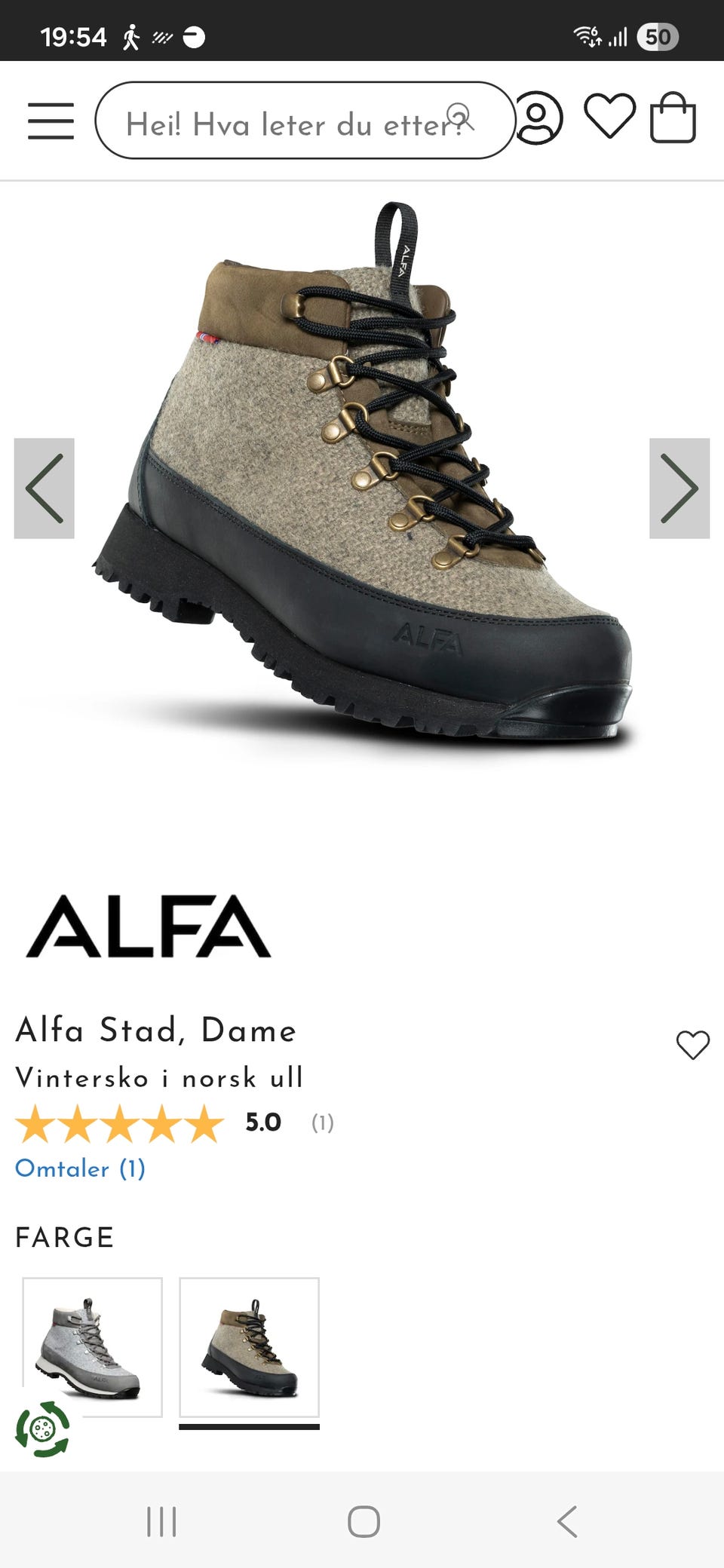Tap Android home button
The height and width of the screenshot is (1568, 724).
pyautogui.click(x=364, y=1521)
